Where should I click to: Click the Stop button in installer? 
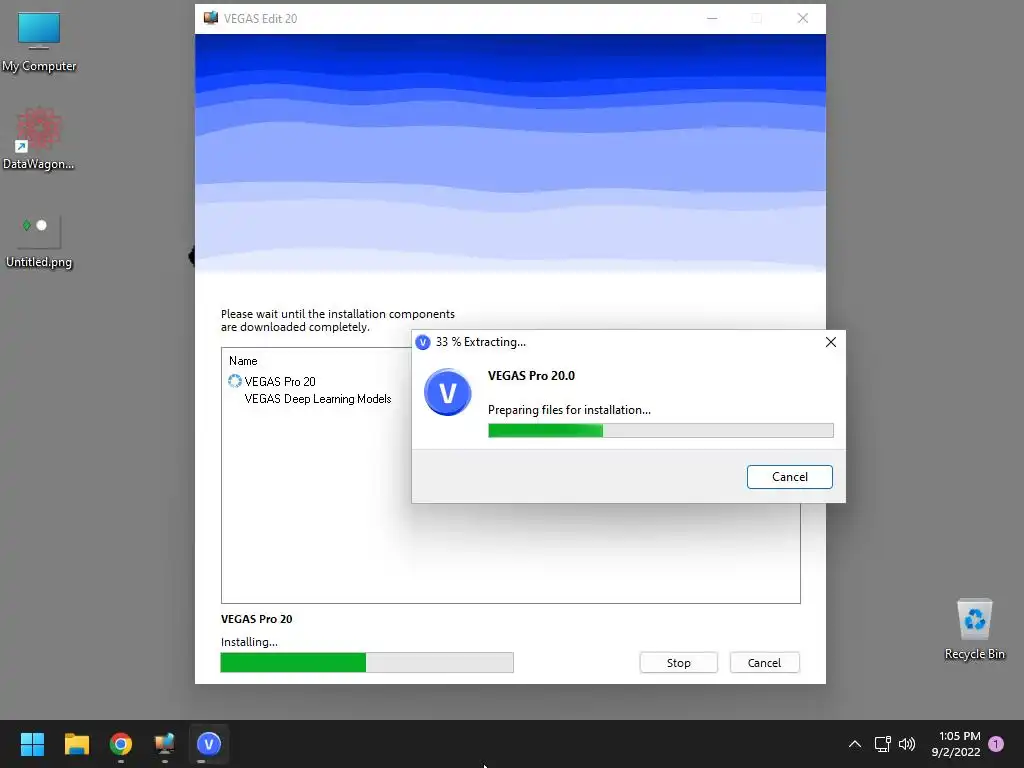click(x=679, y=663)
